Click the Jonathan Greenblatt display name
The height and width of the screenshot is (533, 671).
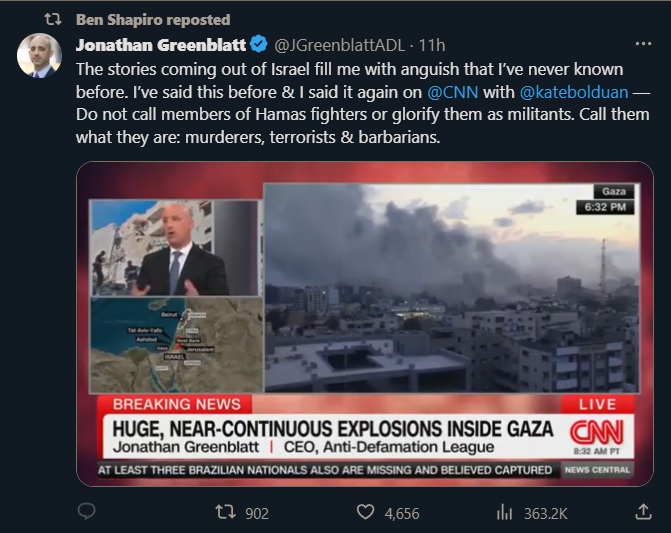161,45
